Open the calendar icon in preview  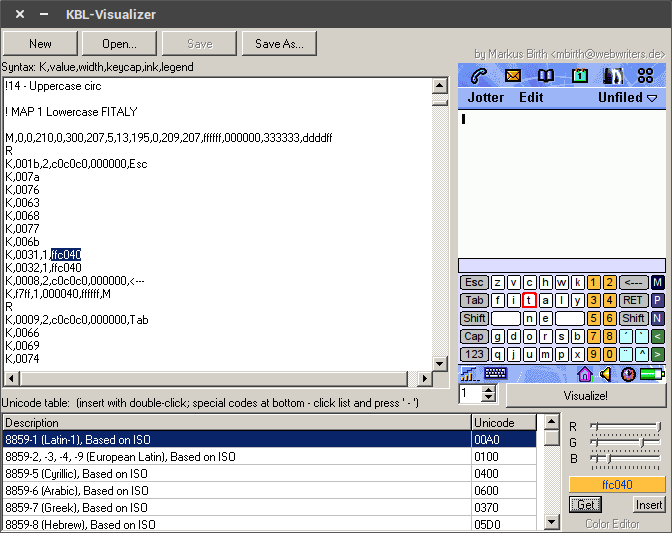[579, 76]
